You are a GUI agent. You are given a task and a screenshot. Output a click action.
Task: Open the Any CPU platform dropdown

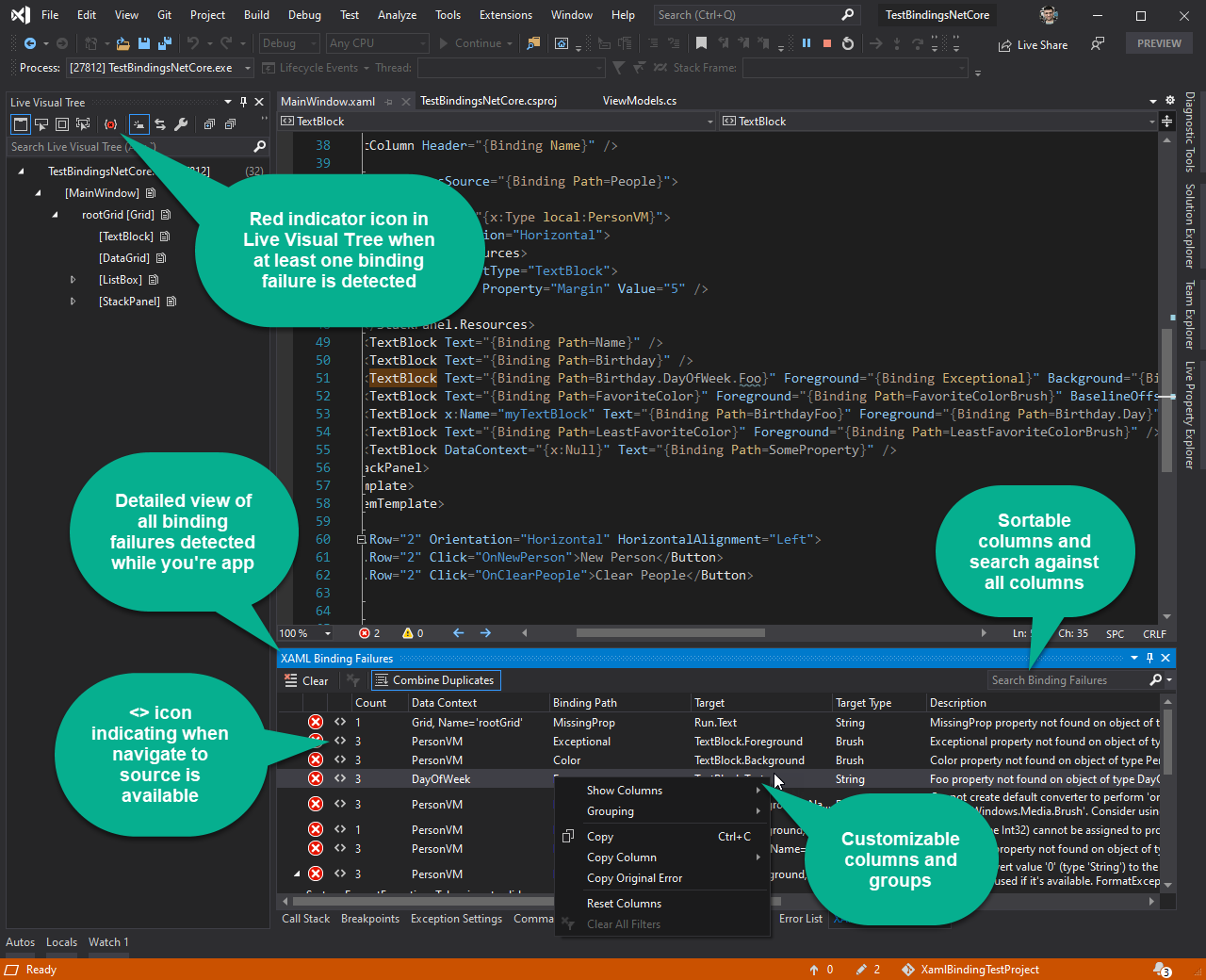click(x=377, y=42)
